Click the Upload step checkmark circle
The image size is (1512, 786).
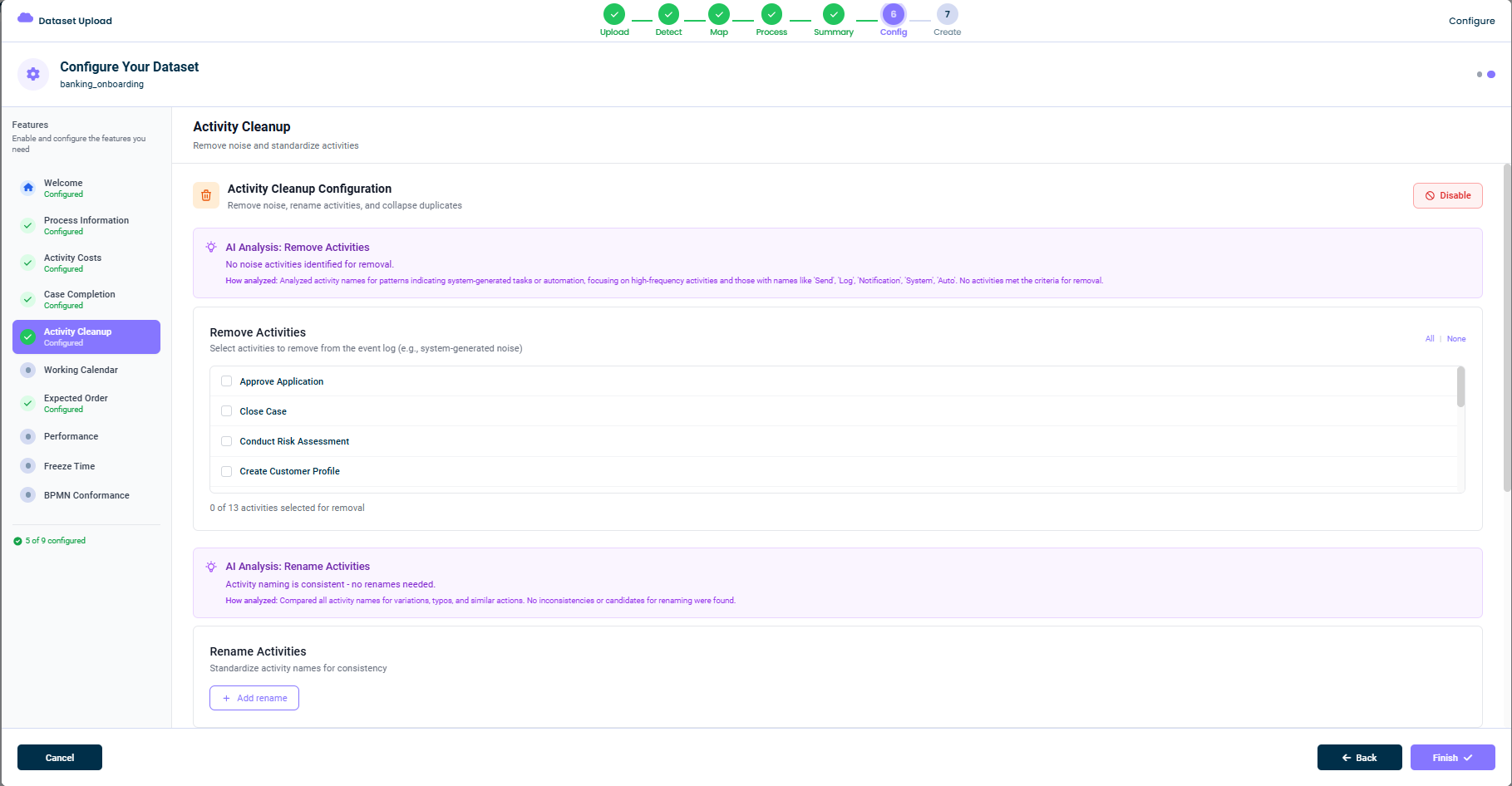(614, 14)
